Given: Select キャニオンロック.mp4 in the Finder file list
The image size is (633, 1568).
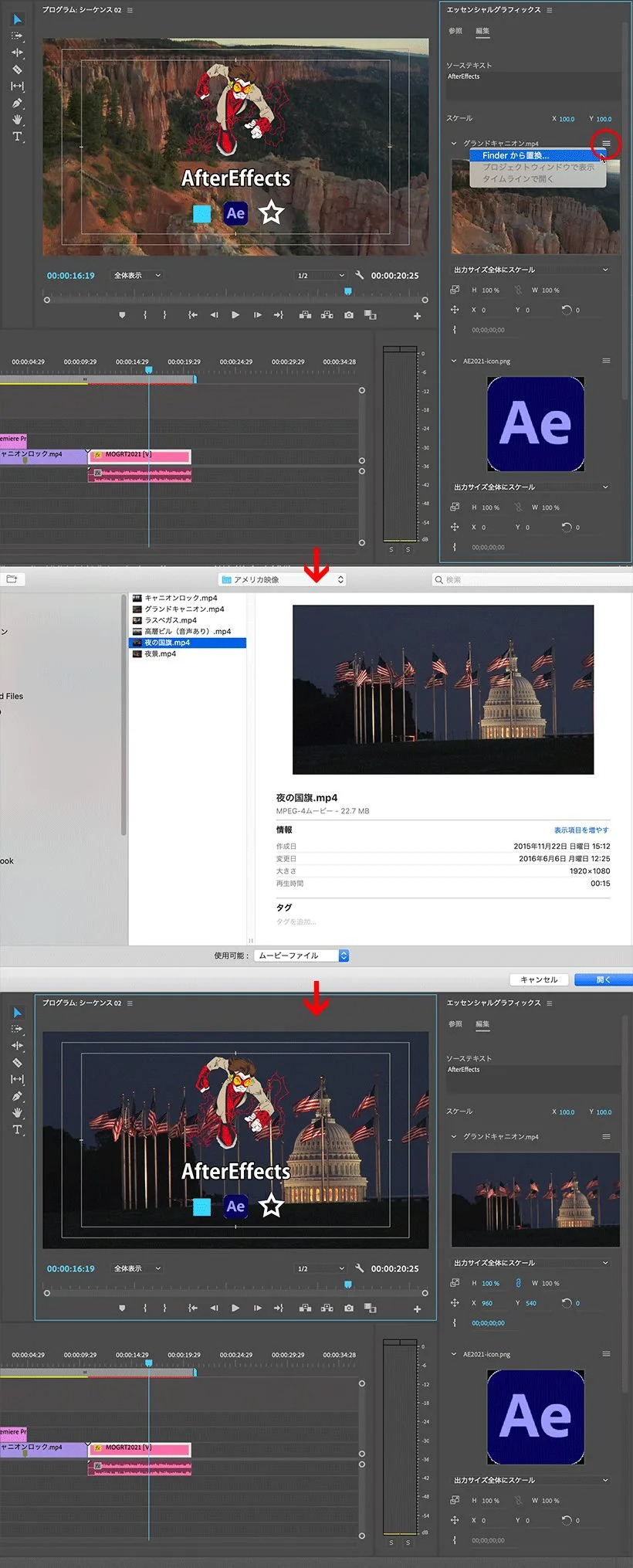Looking at the screenshot, I should tap(181, 598).
